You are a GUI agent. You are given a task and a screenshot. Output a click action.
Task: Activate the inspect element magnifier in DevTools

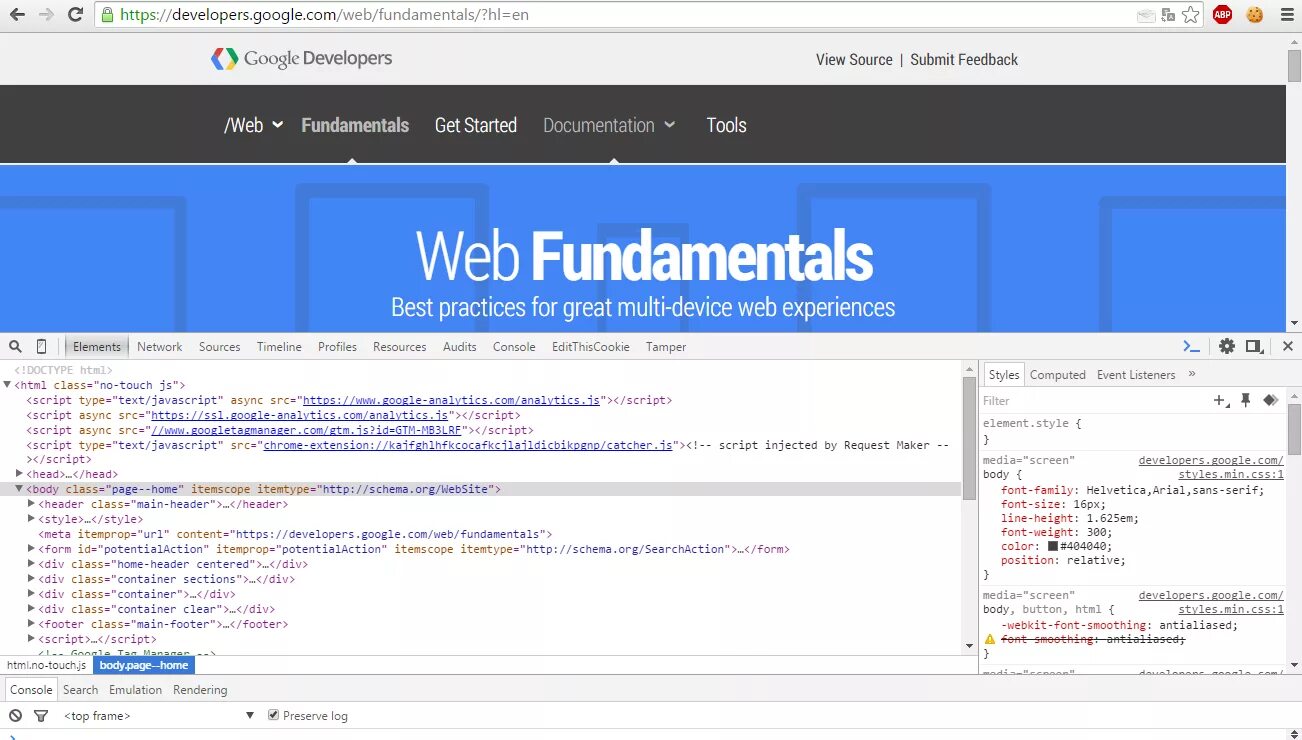point(16,347)
